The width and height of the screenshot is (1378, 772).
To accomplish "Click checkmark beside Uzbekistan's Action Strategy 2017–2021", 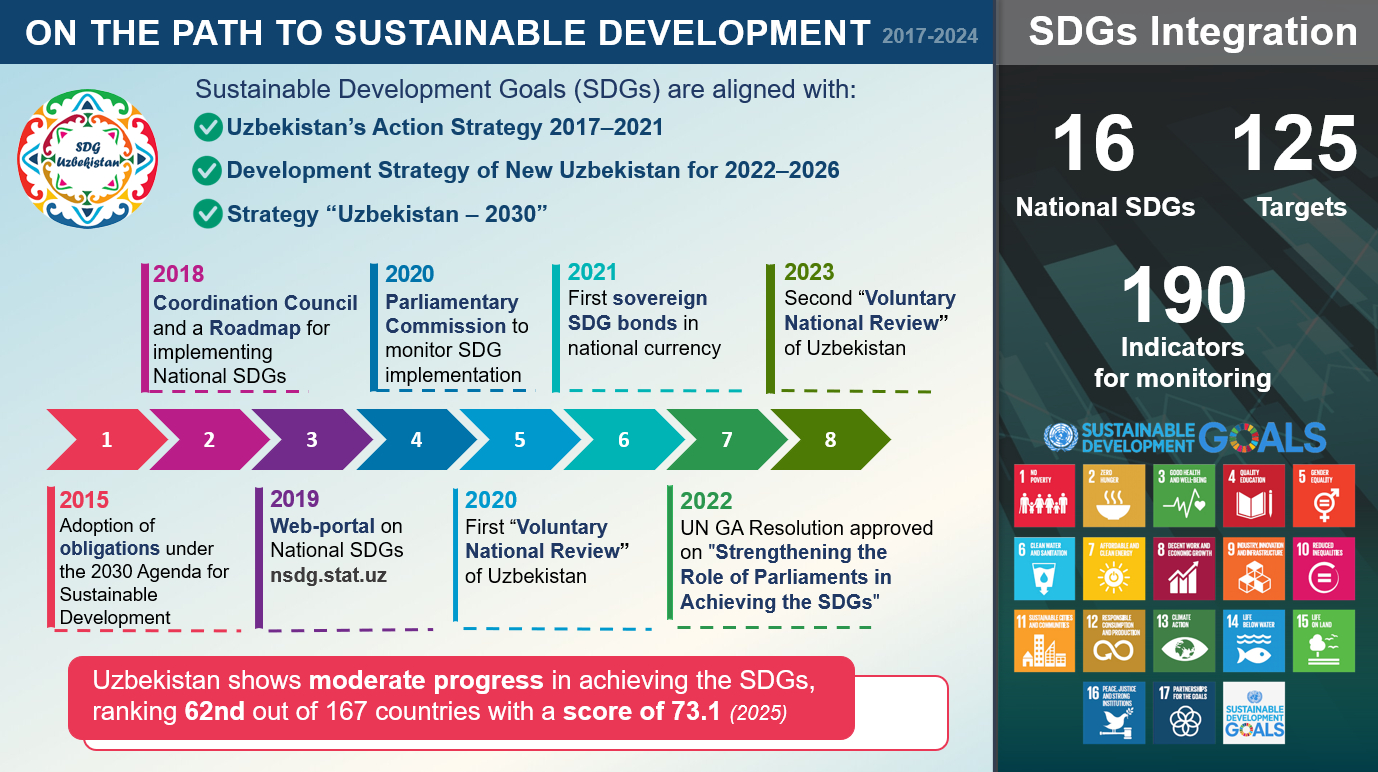I will coord(208,128).
